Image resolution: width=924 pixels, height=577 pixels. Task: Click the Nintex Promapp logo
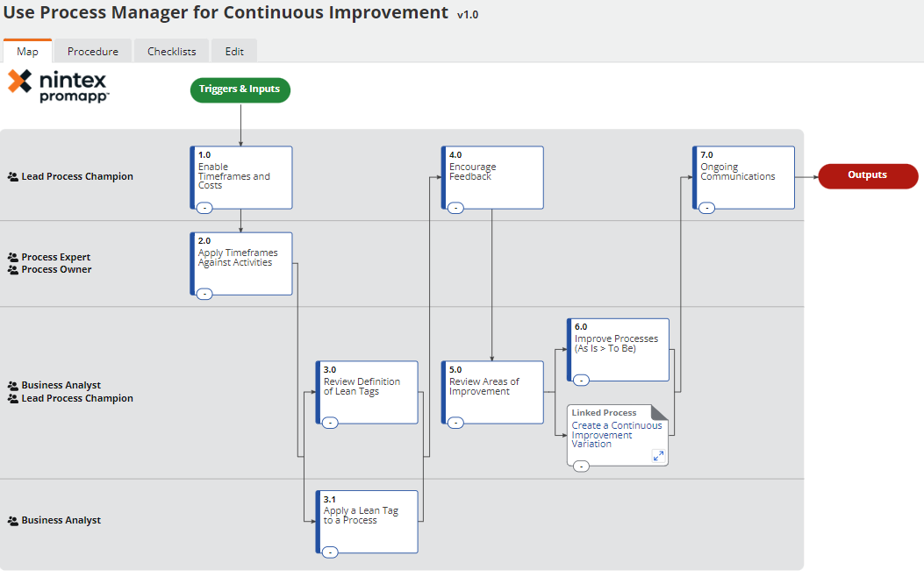pyautogui.click(x=58, y=86)
